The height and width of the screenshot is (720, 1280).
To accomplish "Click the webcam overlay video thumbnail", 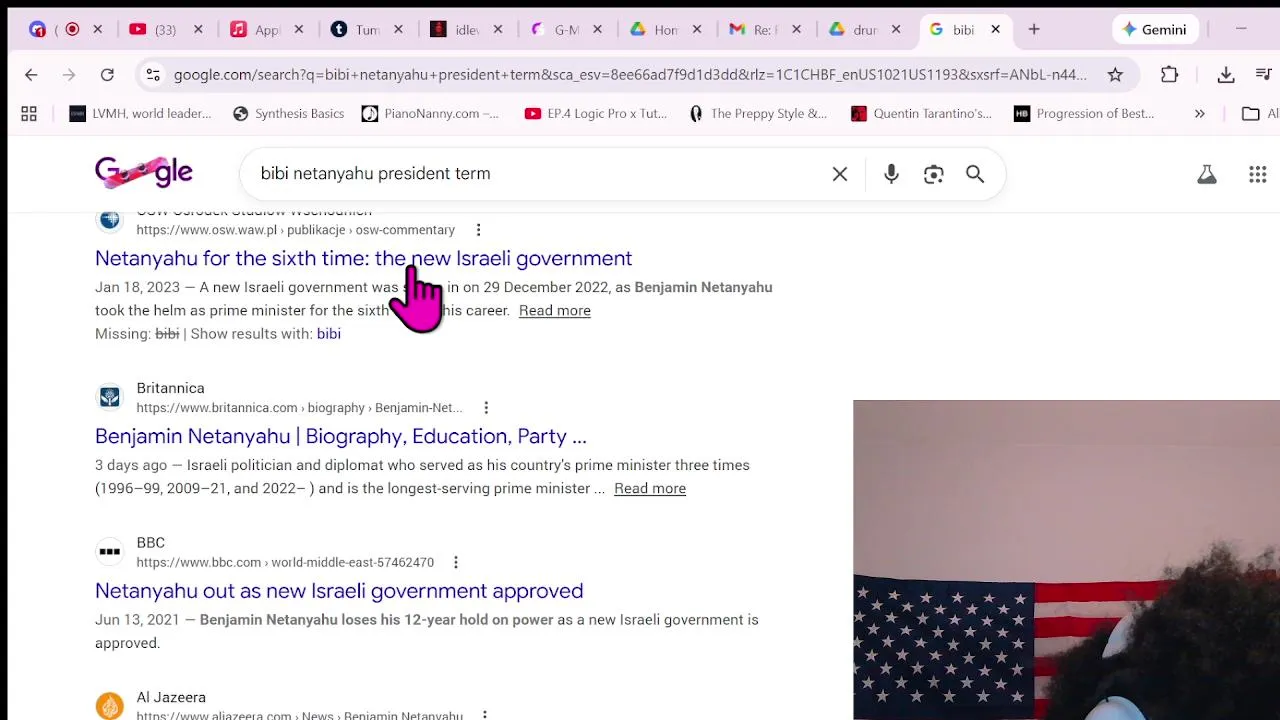I will (x=1066, y=560).
